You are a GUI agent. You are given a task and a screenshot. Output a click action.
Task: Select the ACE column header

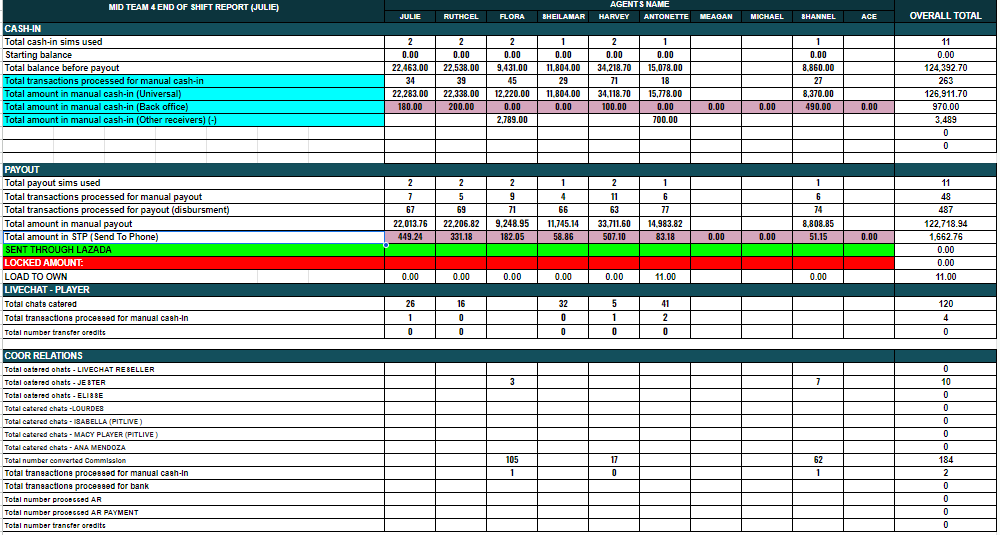point(869,17)
